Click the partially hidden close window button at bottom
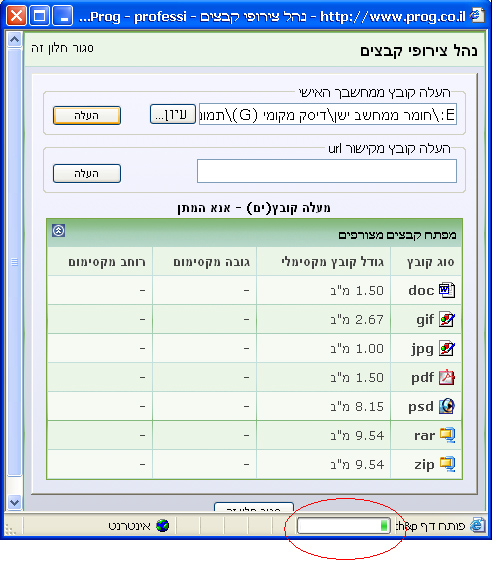This screenshot has height=573, width=501. [x=254, y=507]
